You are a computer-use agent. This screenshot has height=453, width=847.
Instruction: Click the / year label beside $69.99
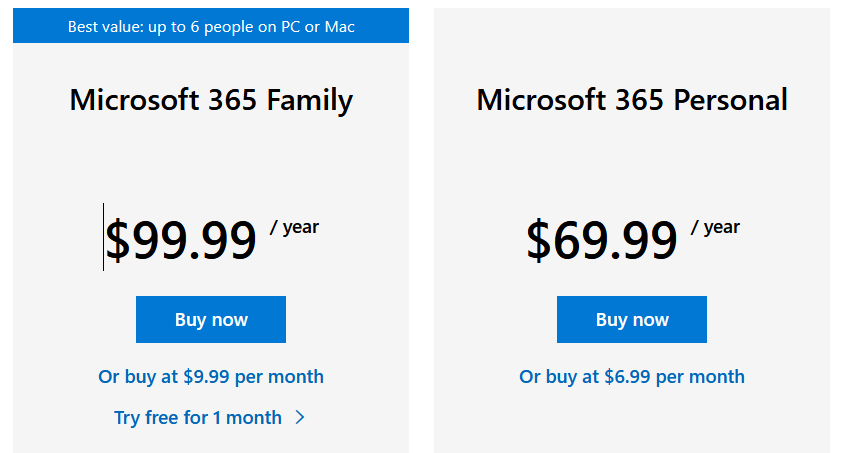(716, 227)
